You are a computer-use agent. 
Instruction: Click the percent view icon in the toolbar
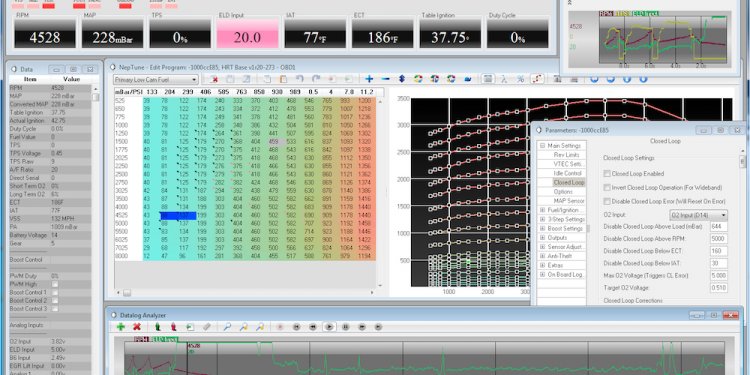click(x=520, y=79)
